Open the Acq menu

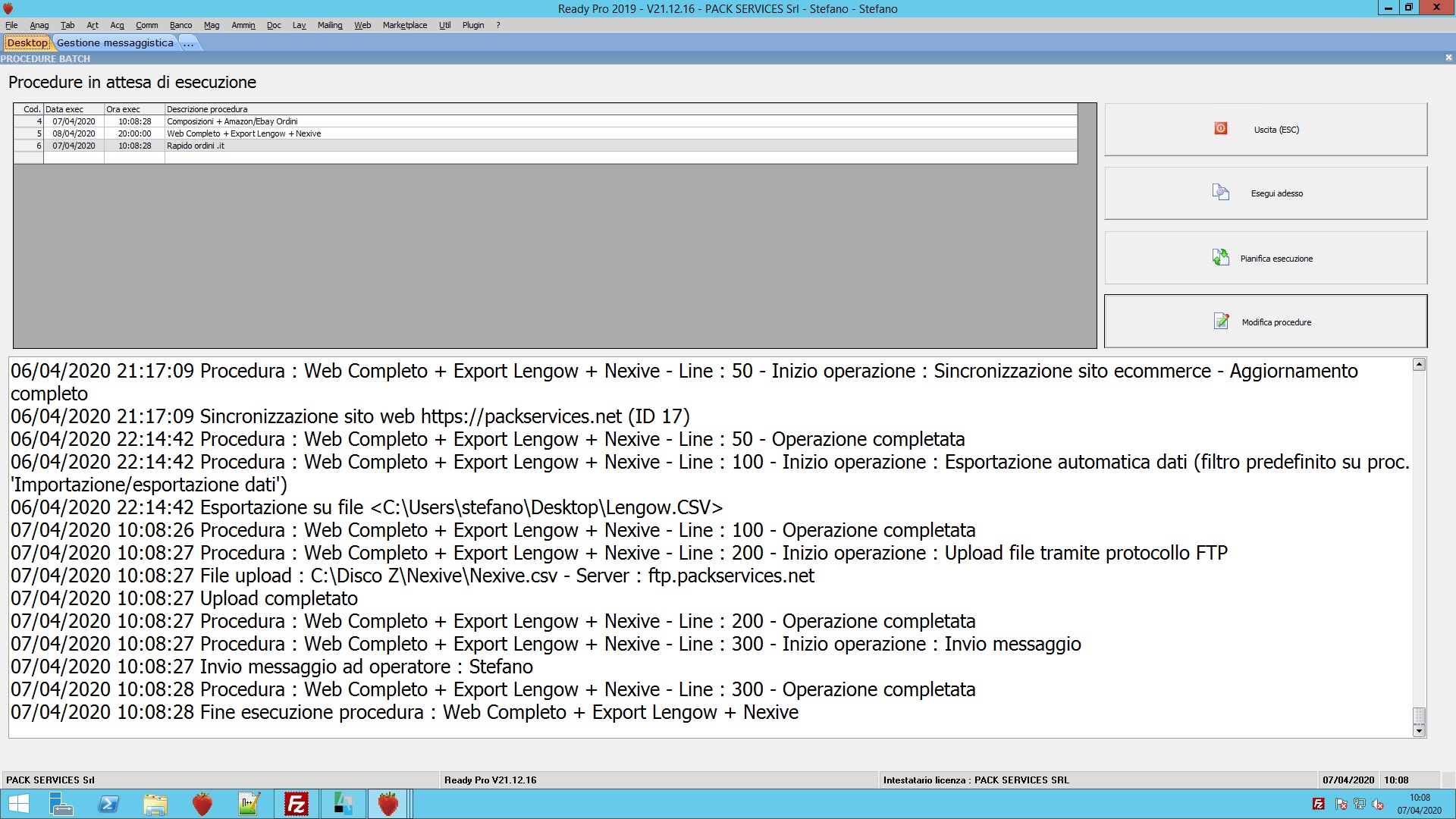pyautogui.click(x=117, y=25)
